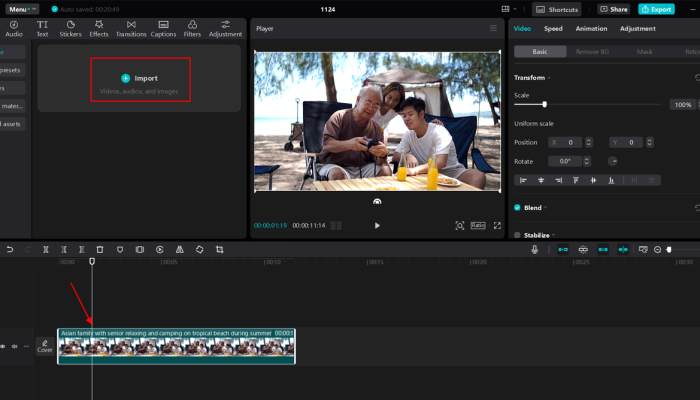
Task: Toggle track visibility eye icon
Action: [2, 346]
